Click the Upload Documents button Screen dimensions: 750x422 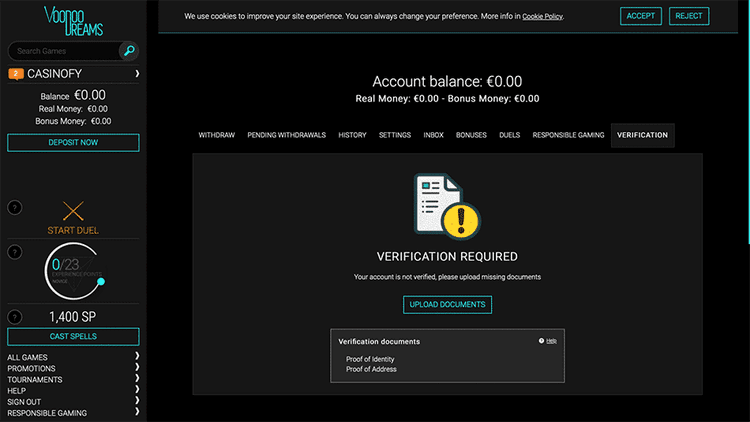pyautogui.click(x=447, y=304)
